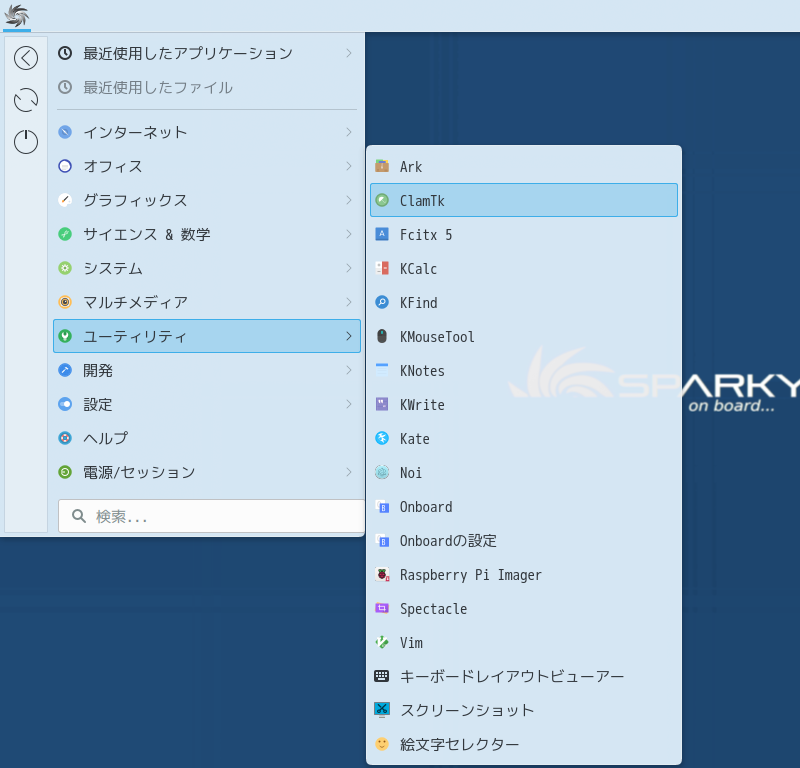Click the KMouseTool mouse icon
800x768 pixels.
click(x=382, y=336)
